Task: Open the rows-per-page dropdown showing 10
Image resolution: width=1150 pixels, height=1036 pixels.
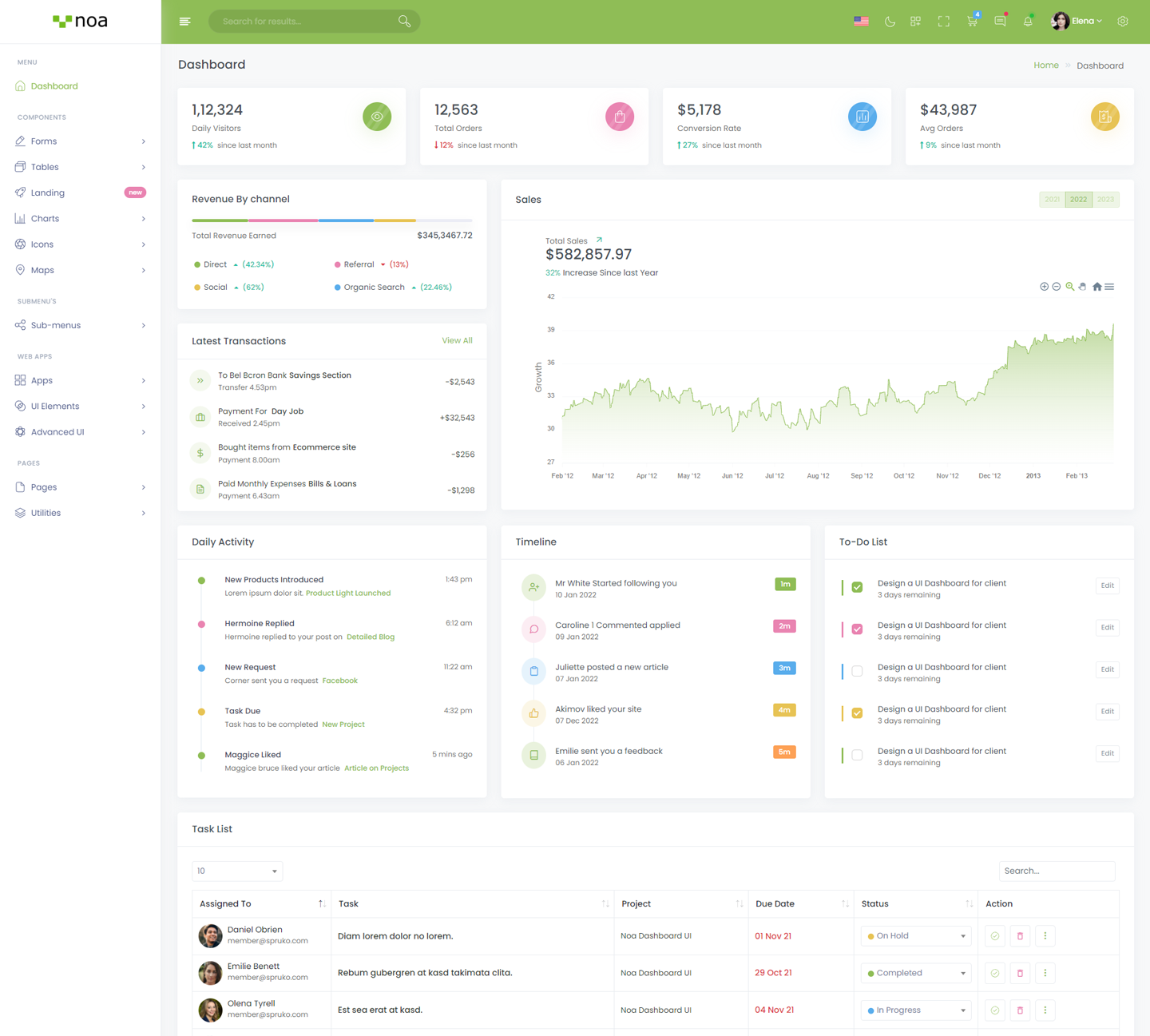Action: [237, 871]
